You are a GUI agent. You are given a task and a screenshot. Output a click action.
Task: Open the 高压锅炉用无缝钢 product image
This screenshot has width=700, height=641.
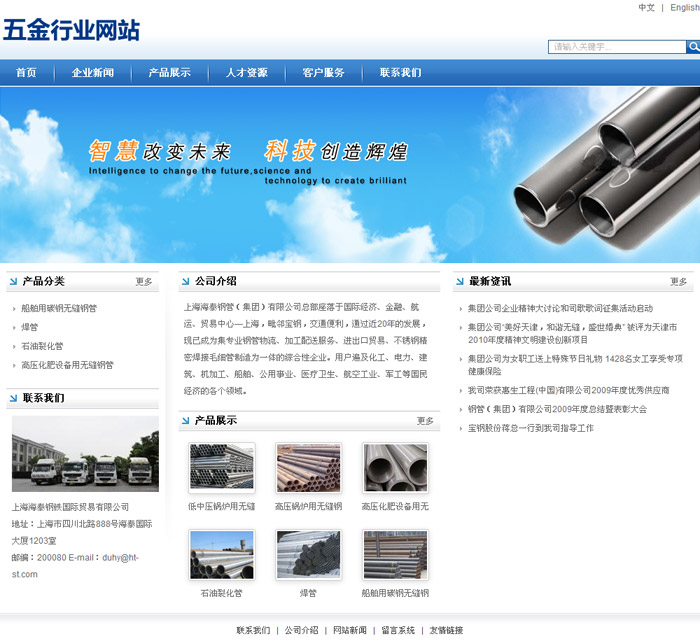point(308,467)
